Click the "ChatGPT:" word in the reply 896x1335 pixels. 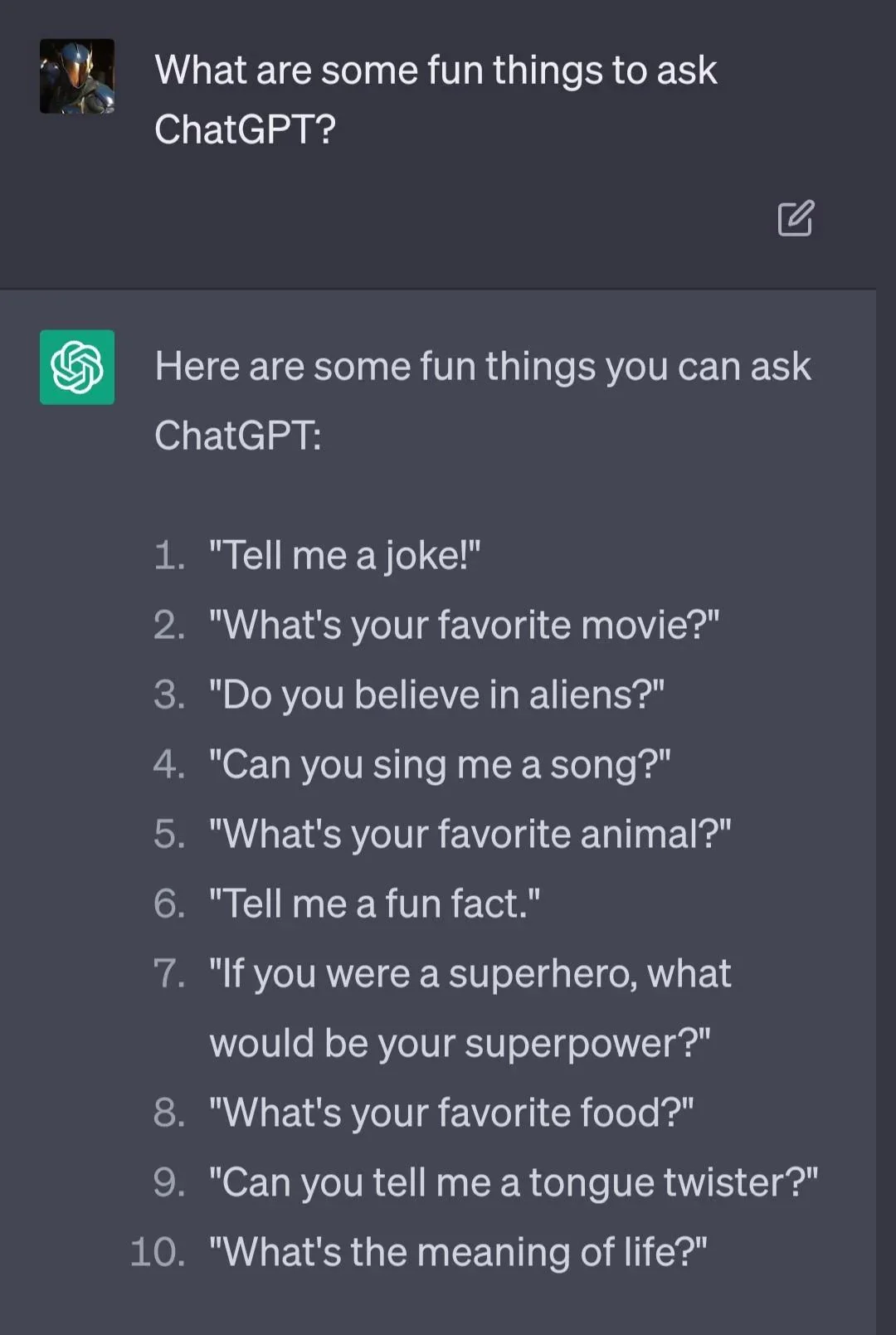(237, 436)
